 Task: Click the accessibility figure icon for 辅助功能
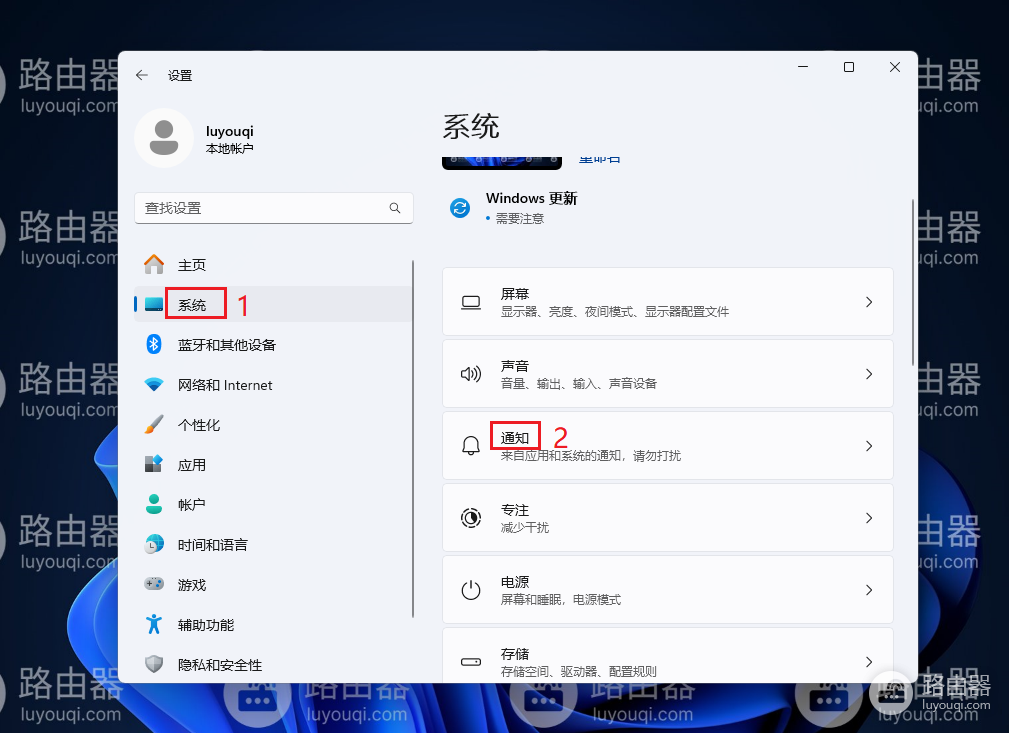click(154, 624)
